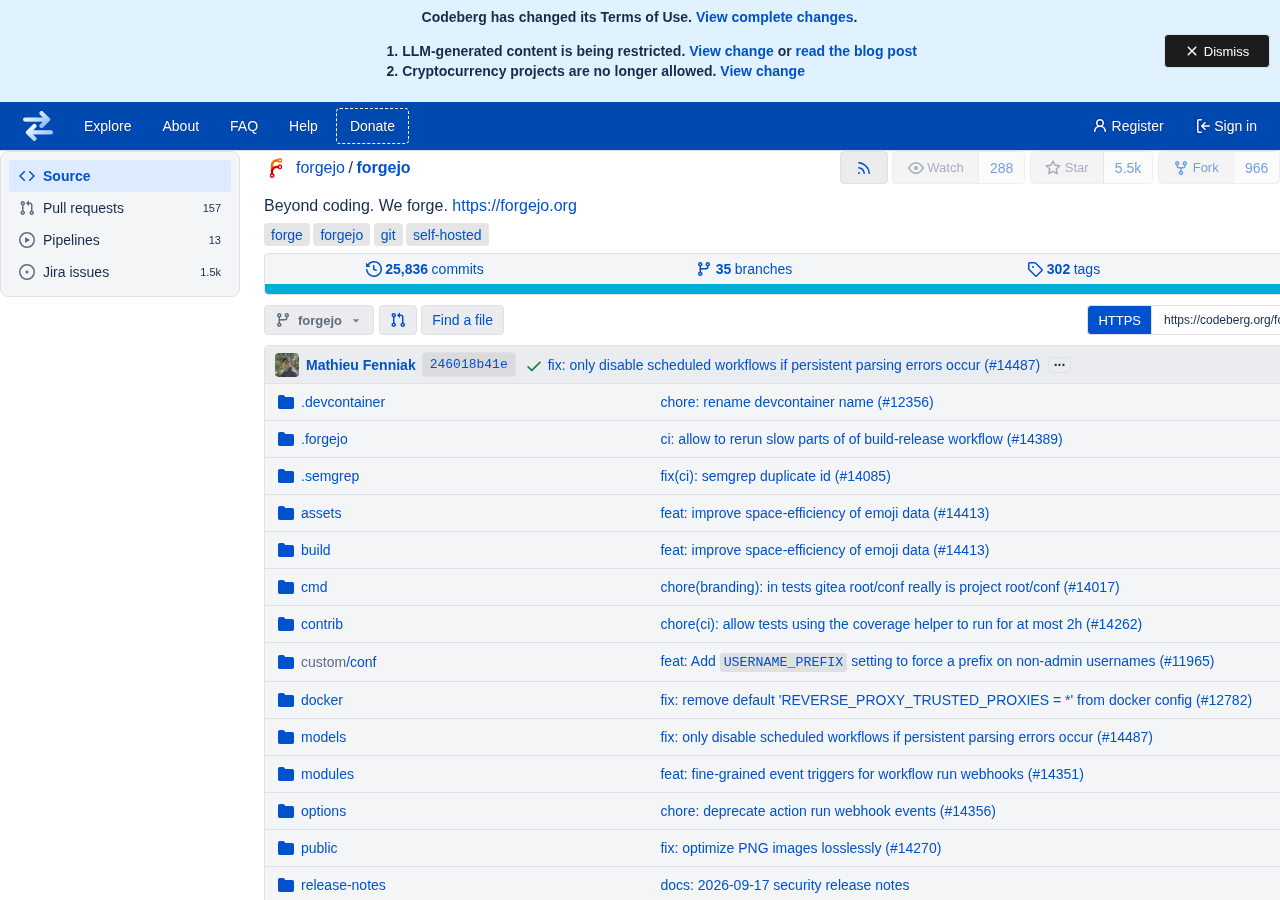Click the assets folder icon
The width and height of the screenshot is (1280, 900).
(x=286, y=513)
